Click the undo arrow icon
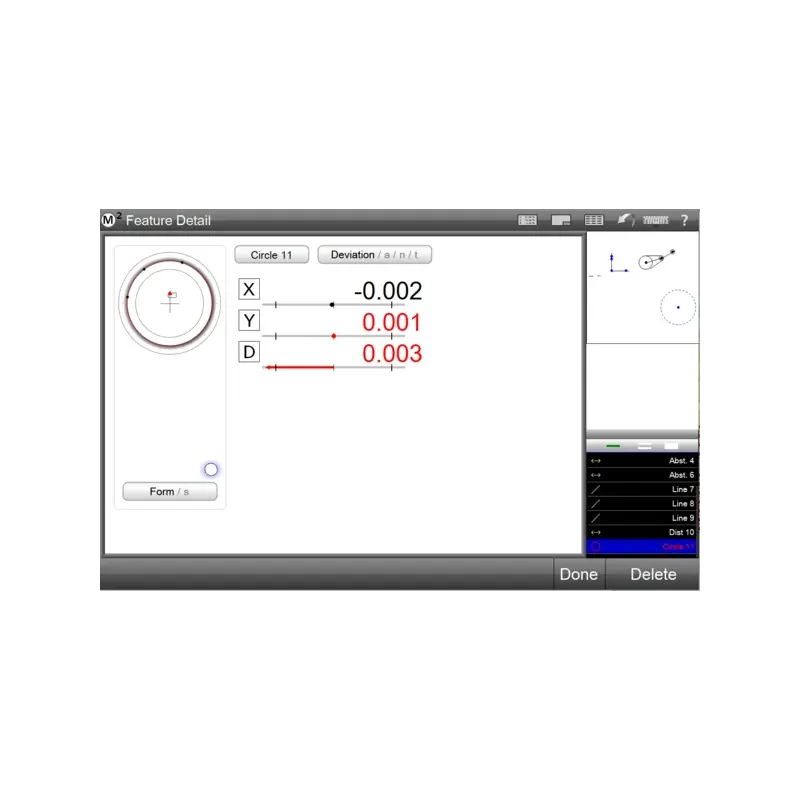 pos(626,220)
